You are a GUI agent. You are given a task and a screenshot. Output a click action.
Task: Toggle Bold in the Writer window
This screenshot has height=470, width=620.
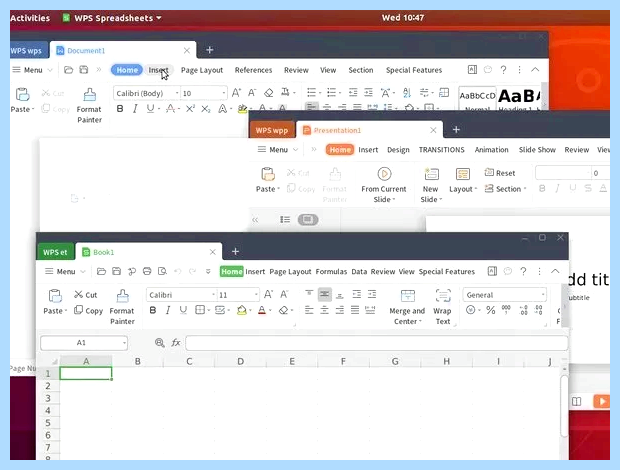(x=120, y=109)
